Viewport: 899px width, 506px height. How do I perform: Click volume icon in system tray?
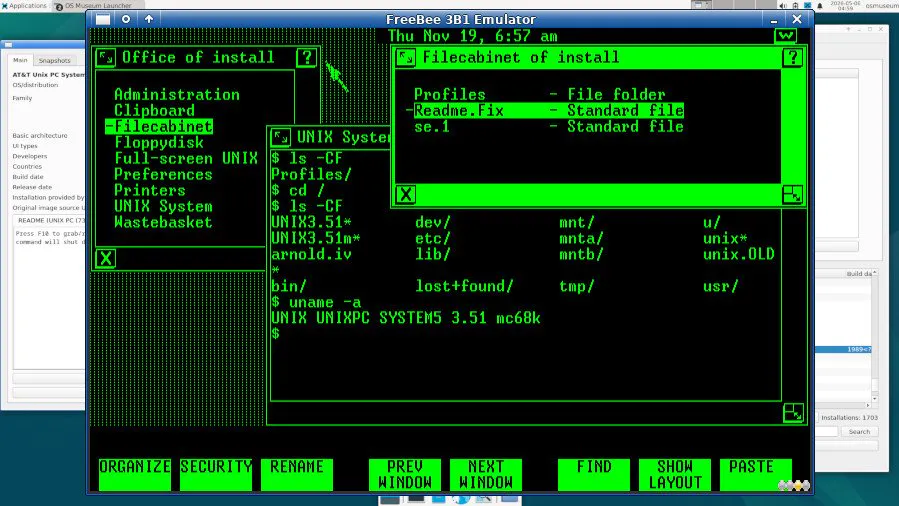783,6
